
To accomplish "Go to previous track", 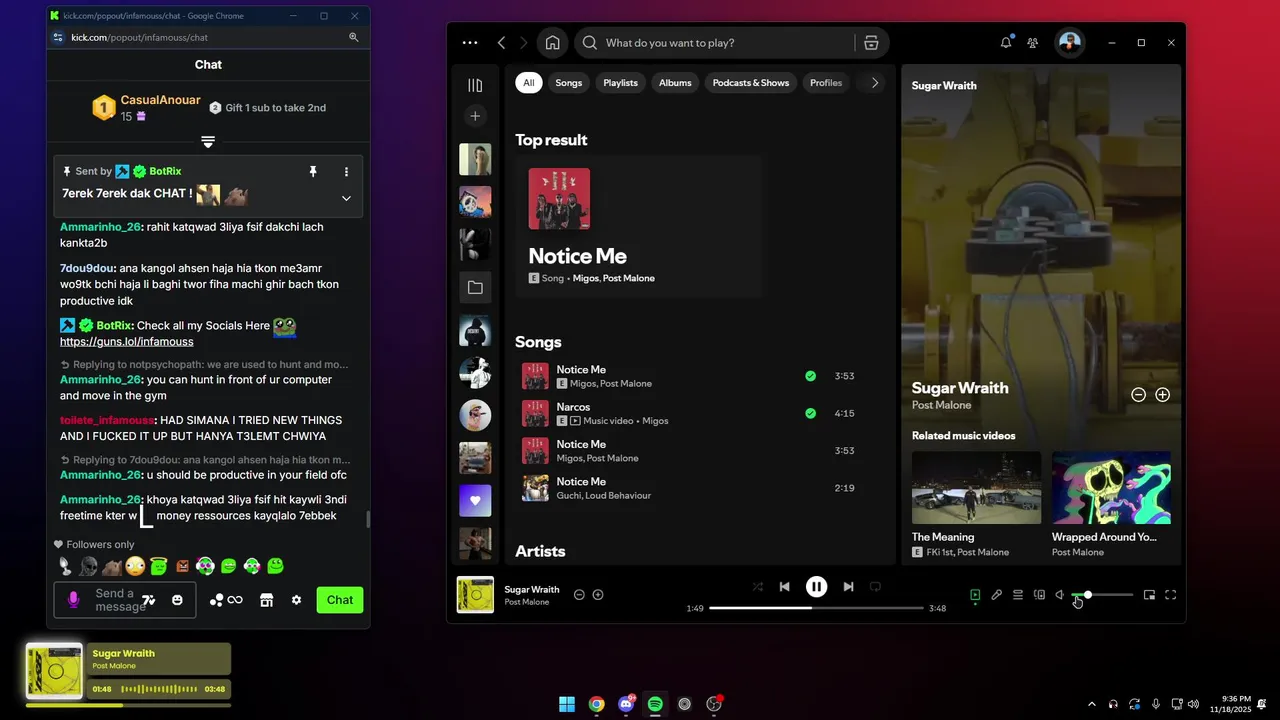I will click(x=785, y=587).
